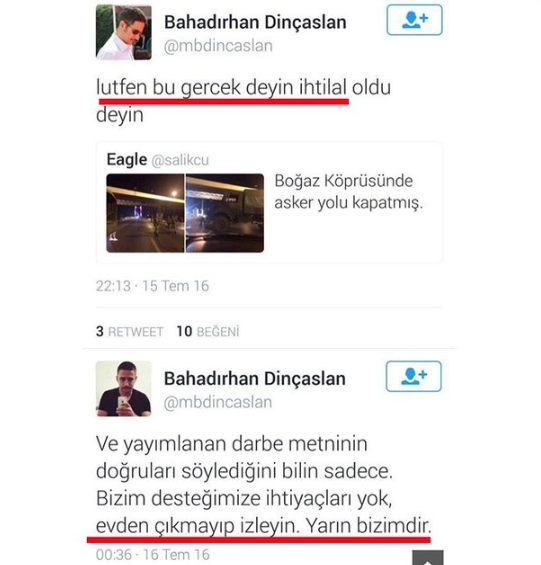Follow the user via the first tweet's follow icon
This screenshot has height=565, width=541.
[414, 20]
